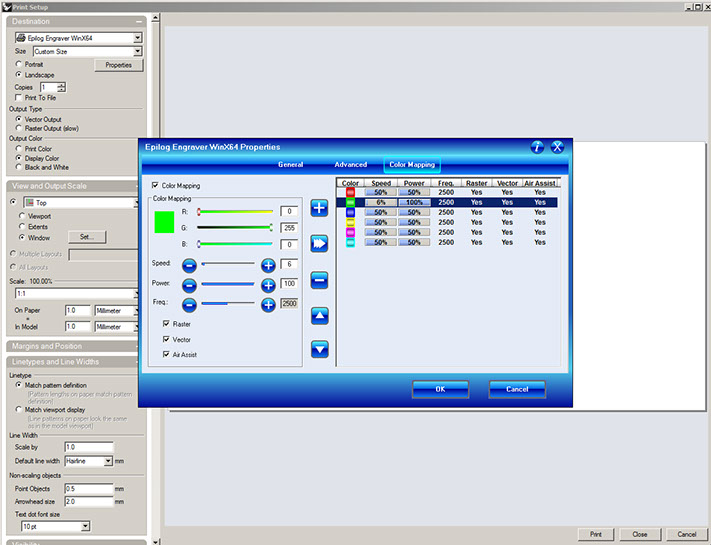Image resolution: width=711 pixels, height=545 pixels.
Task: Collapse the Destination panel with minus icon
Action: pyautogui.click(x=138, y=22)
